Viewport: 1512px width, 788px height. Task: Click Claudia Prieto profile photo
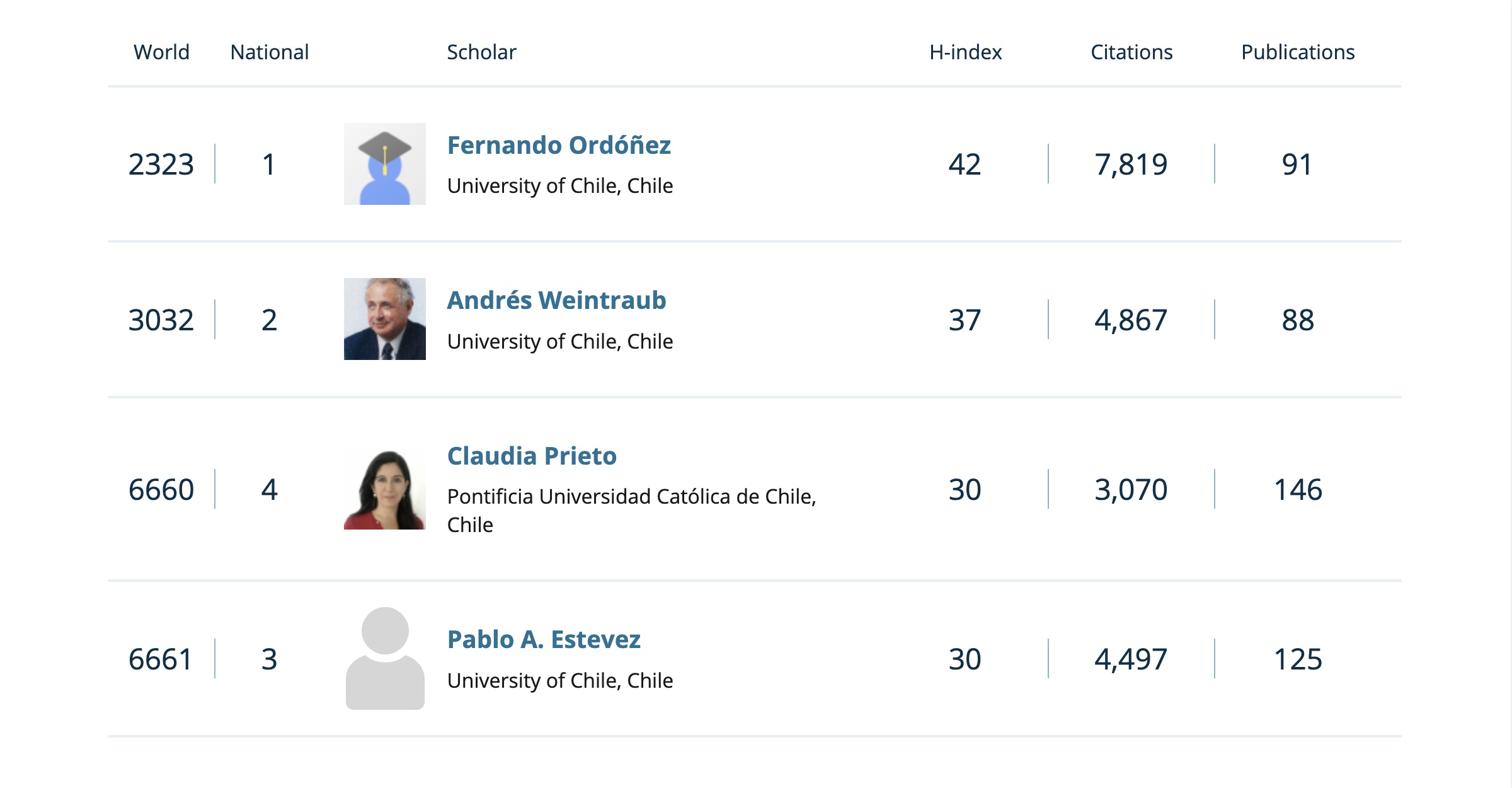tap(385, 489)
